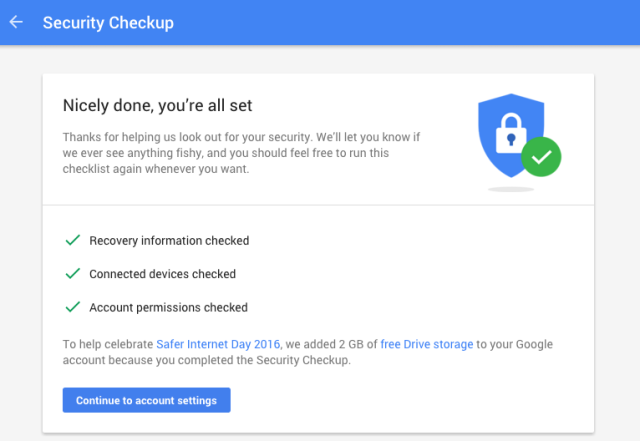Open the Safer Internet Day 2016 link

pos(218,344)
